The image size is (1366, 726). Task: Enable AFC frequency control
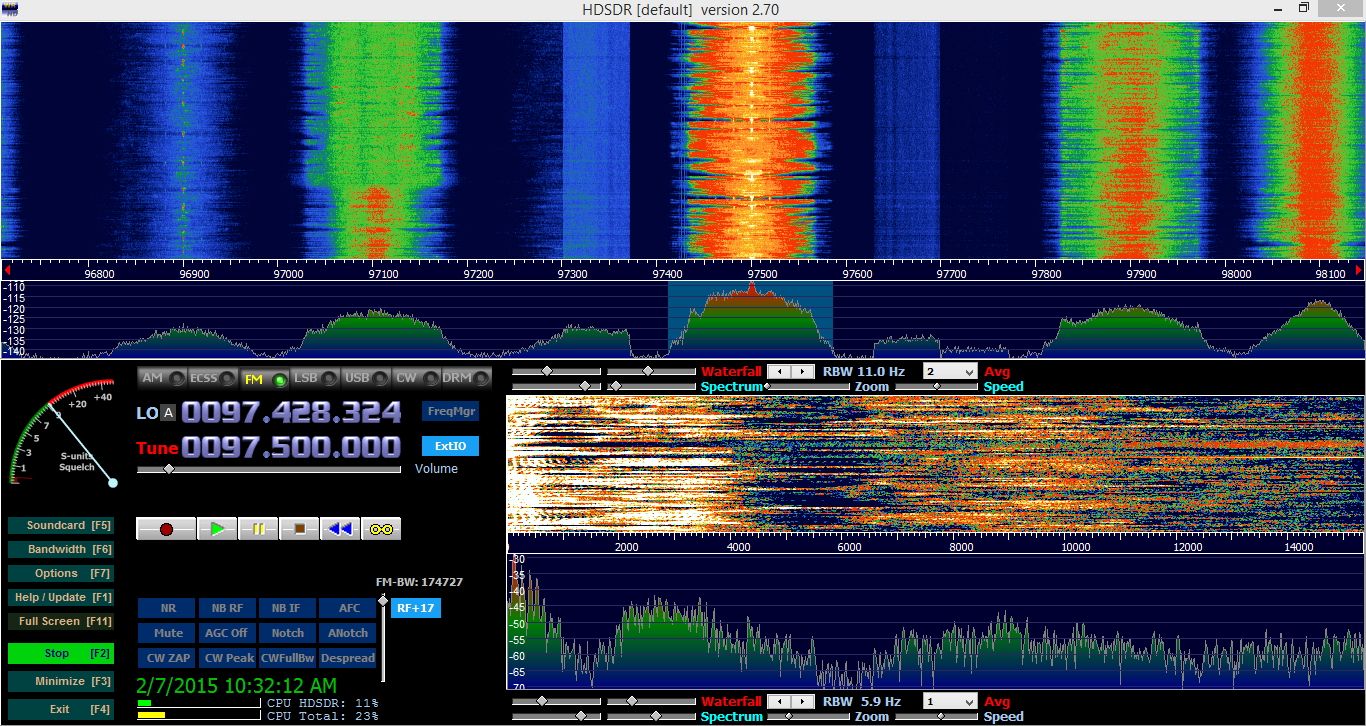coord(348,608)
